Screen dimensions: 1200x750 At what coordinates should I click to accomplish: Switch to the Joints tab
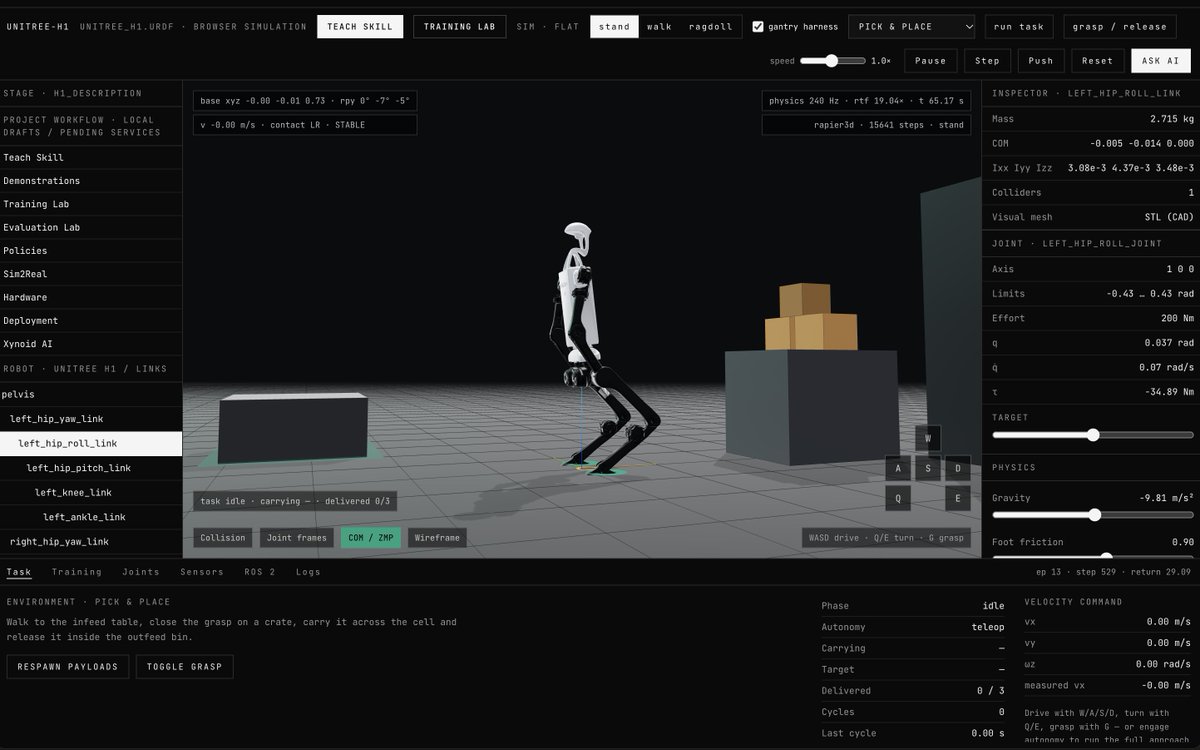pos(141,572)
